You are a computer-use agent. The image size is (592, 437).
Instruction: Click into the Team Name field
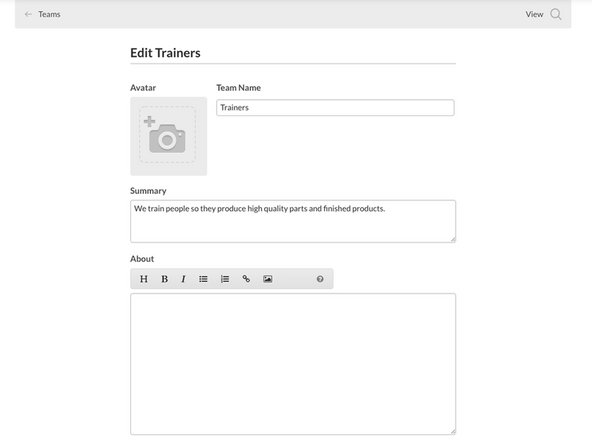(335, 108)
